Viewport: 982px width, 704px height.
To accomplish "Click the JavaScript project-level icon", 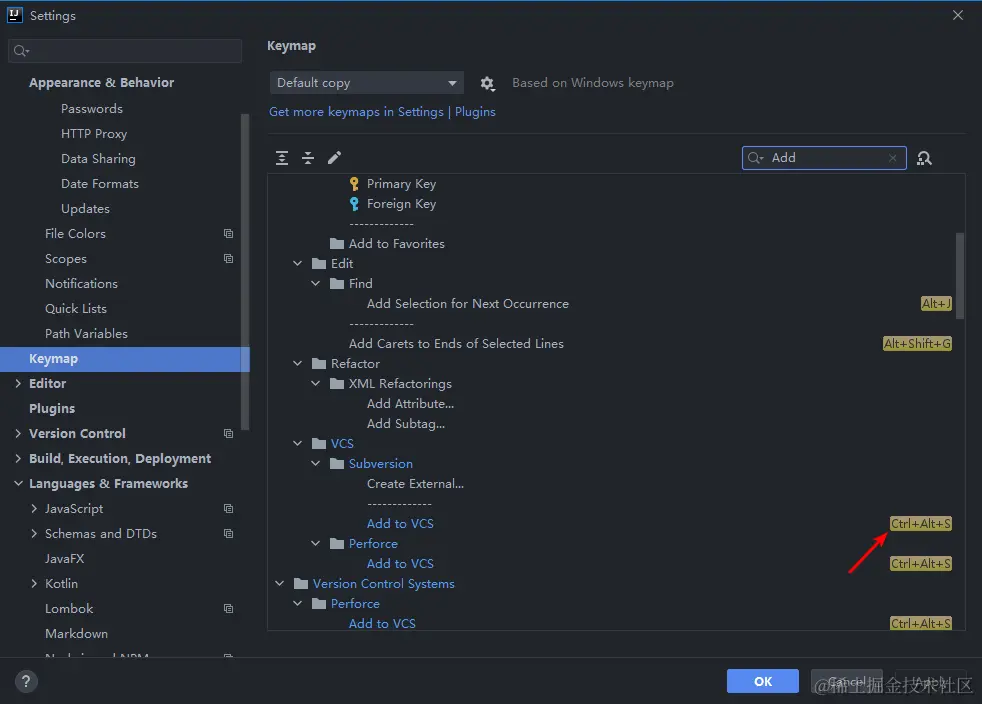I will click(x=229, y=509).
